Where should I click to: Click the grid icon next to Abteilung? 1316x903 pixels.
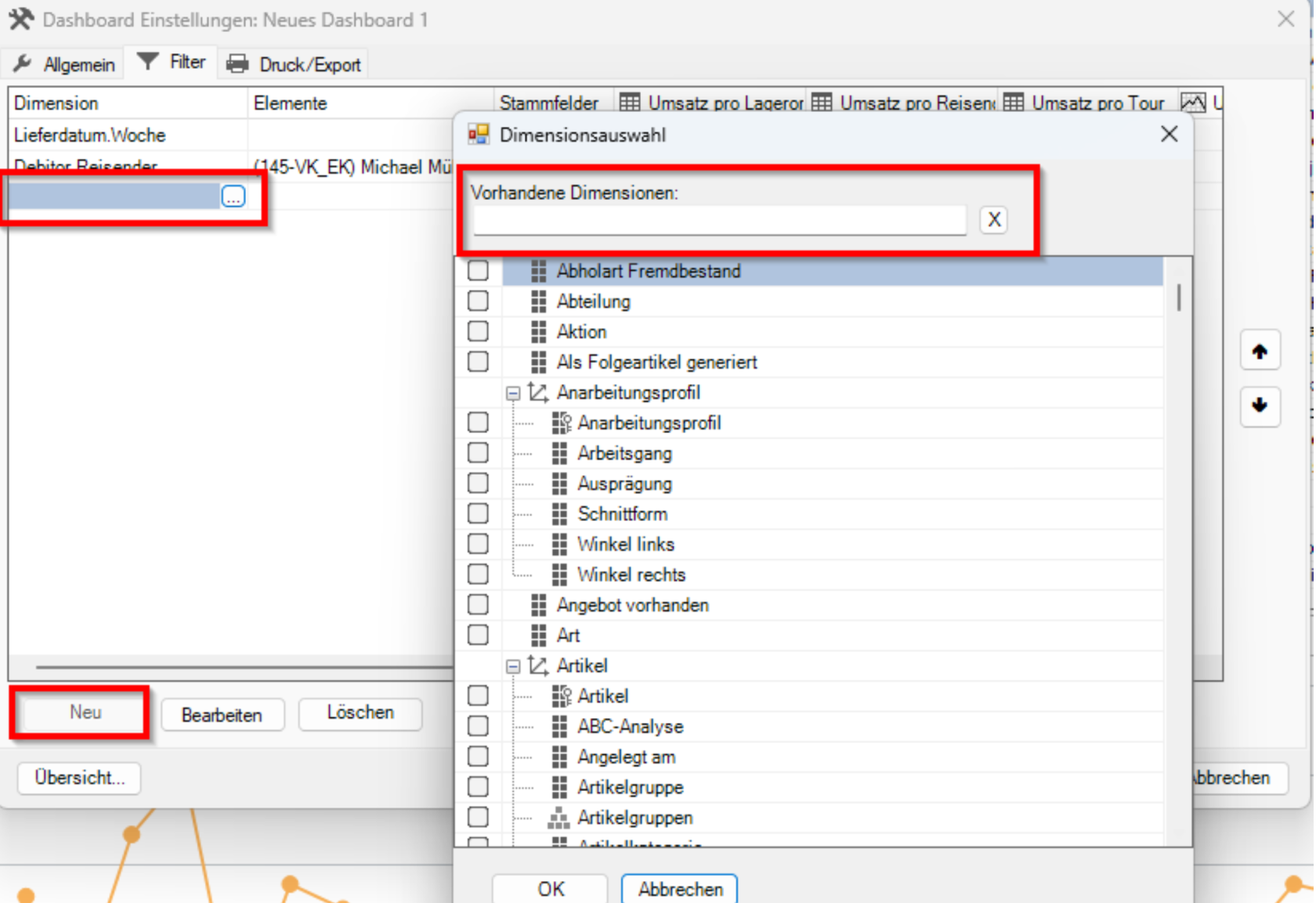pyautogui.click(x=538, y=302)
